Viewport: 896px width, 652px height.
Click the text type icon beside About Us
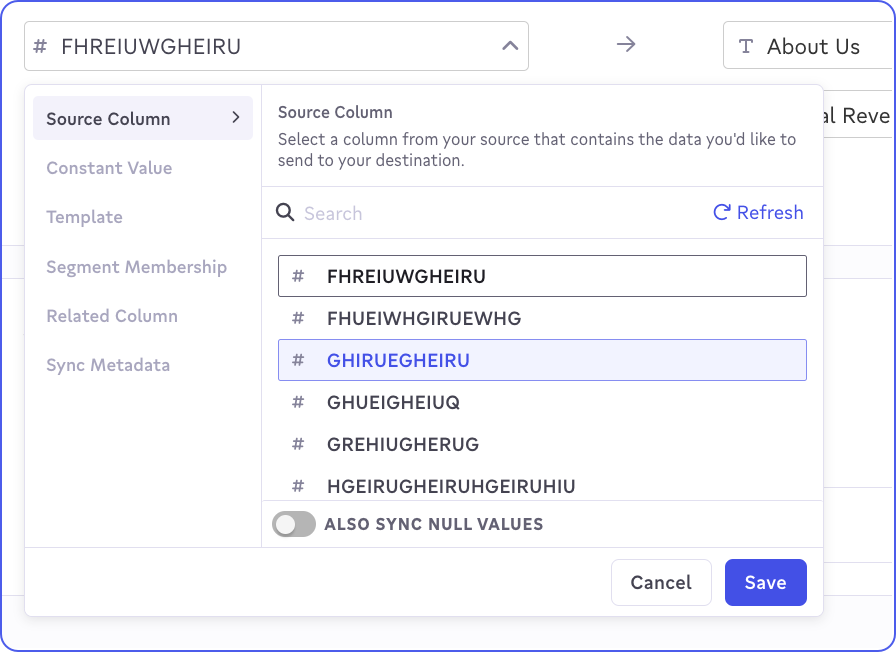[x=746, y=47]
